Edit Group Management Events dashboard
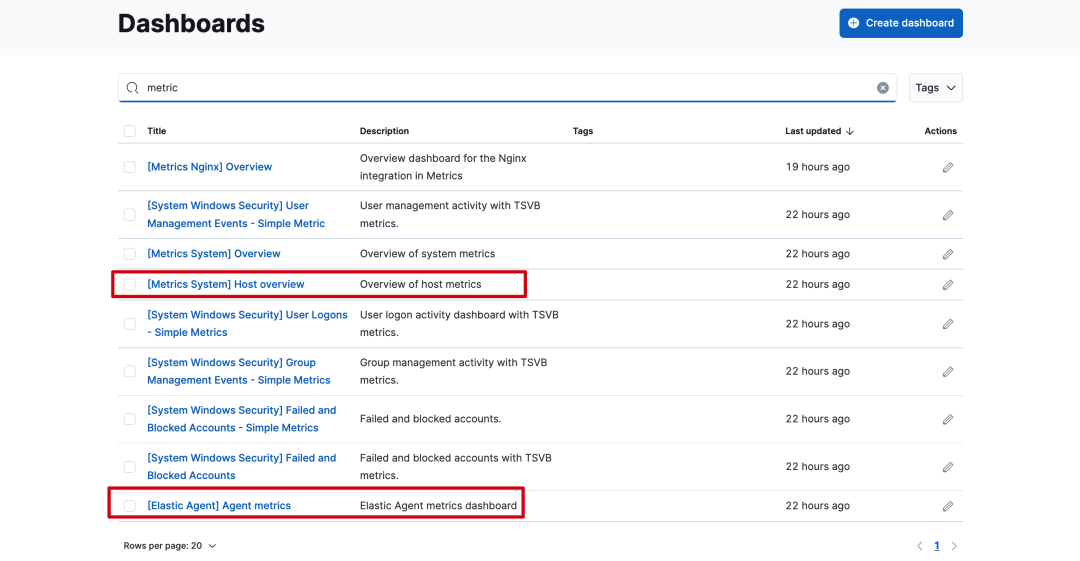The image size is (1080, 561). (x=948, y=372)
